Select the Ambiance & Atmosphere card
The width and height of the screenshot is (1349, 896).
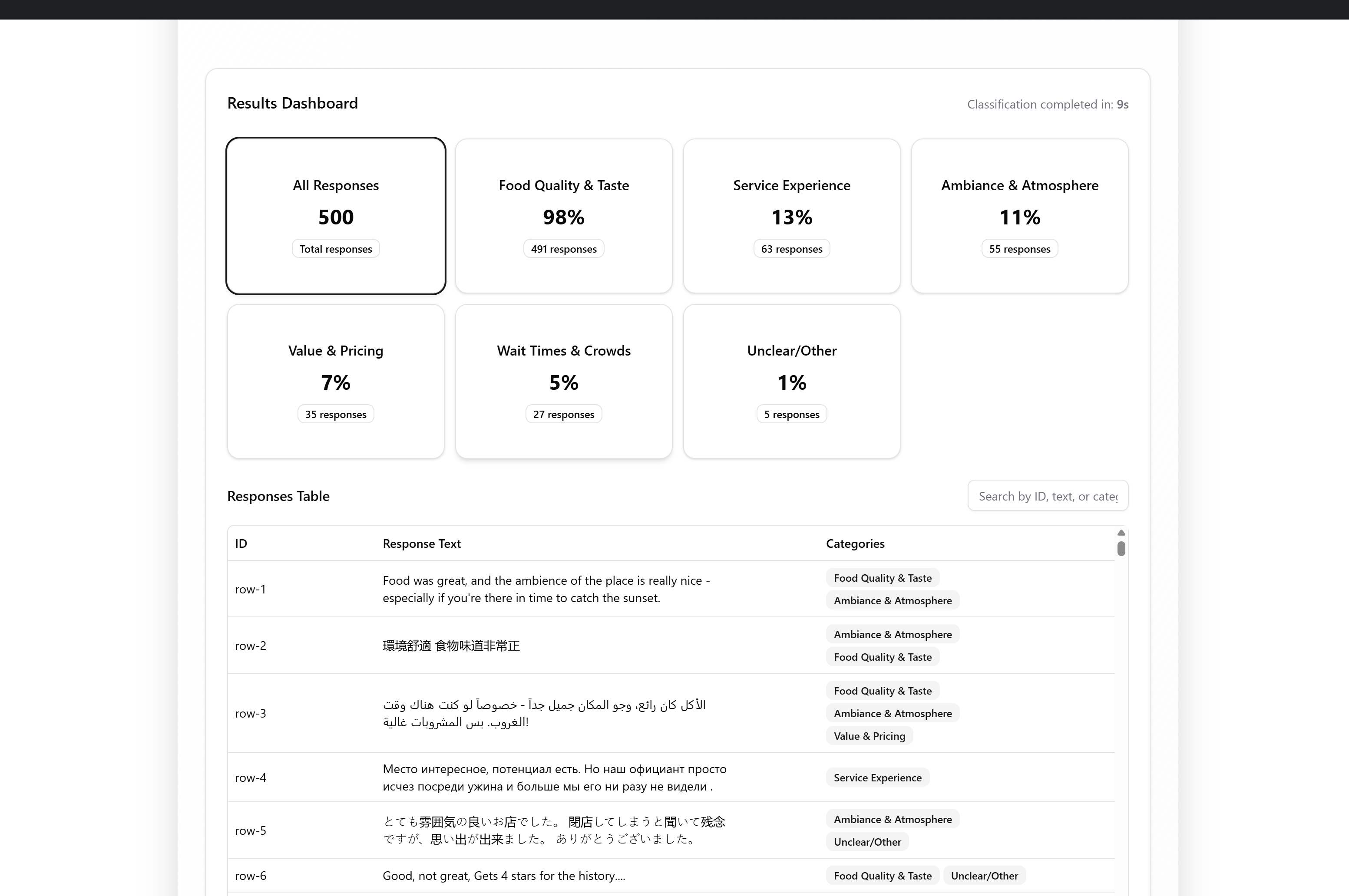pos(1019,216)
